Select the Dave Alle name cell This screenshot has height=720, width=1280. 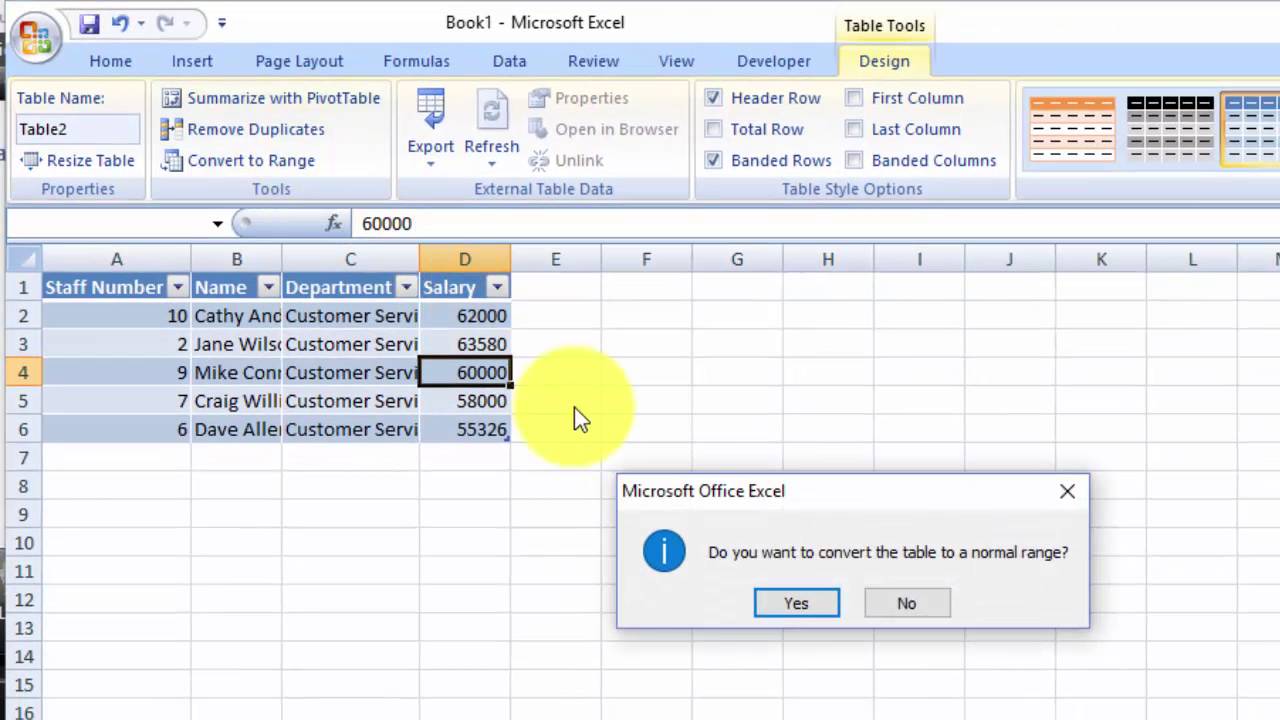point(237,429)
